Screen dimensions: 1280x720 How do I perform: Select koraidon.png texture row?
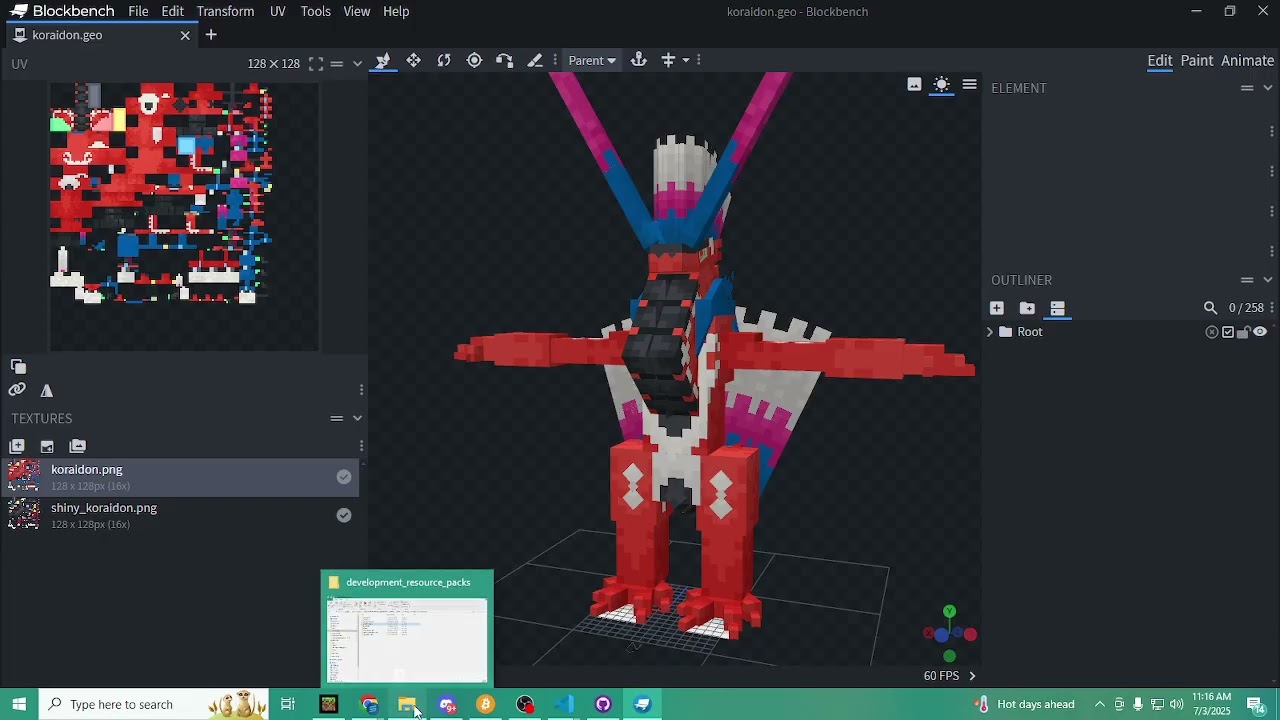coord(180,477)
